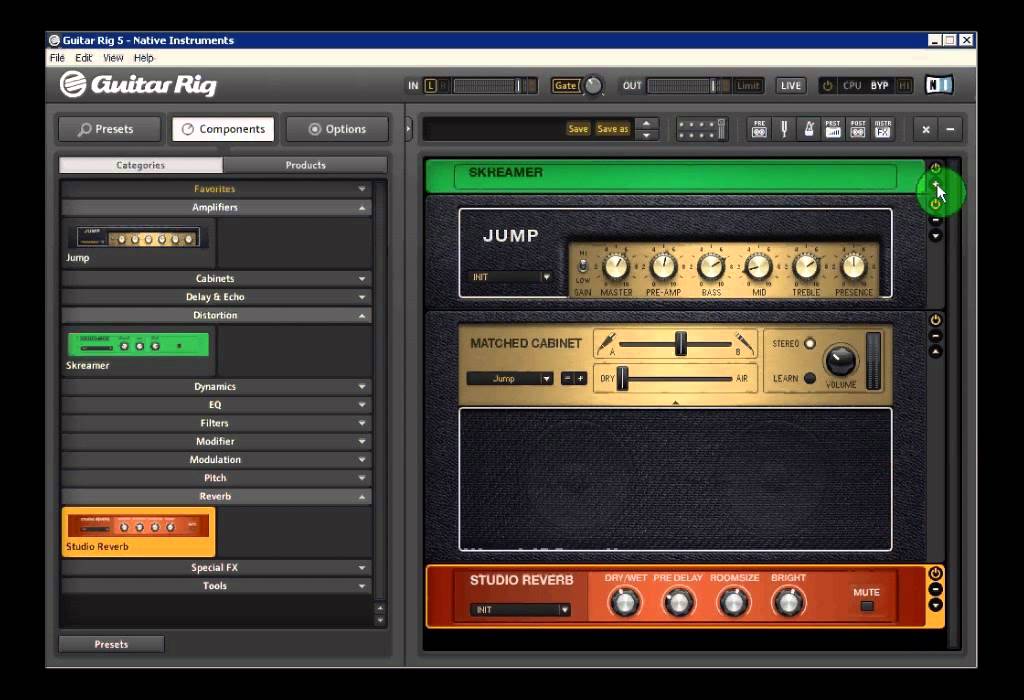Screen dimensions: 1024x700
Task: Open the View menu
Action: coord(113,58)
